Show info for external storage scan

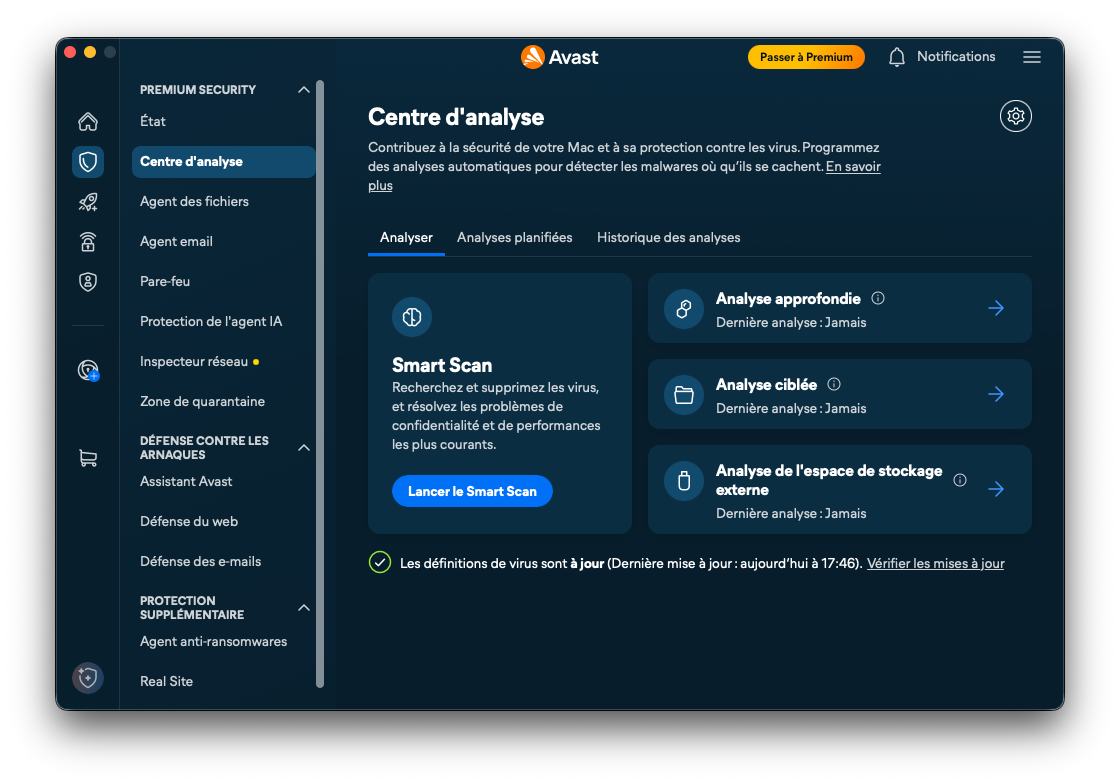coord(960,480)
